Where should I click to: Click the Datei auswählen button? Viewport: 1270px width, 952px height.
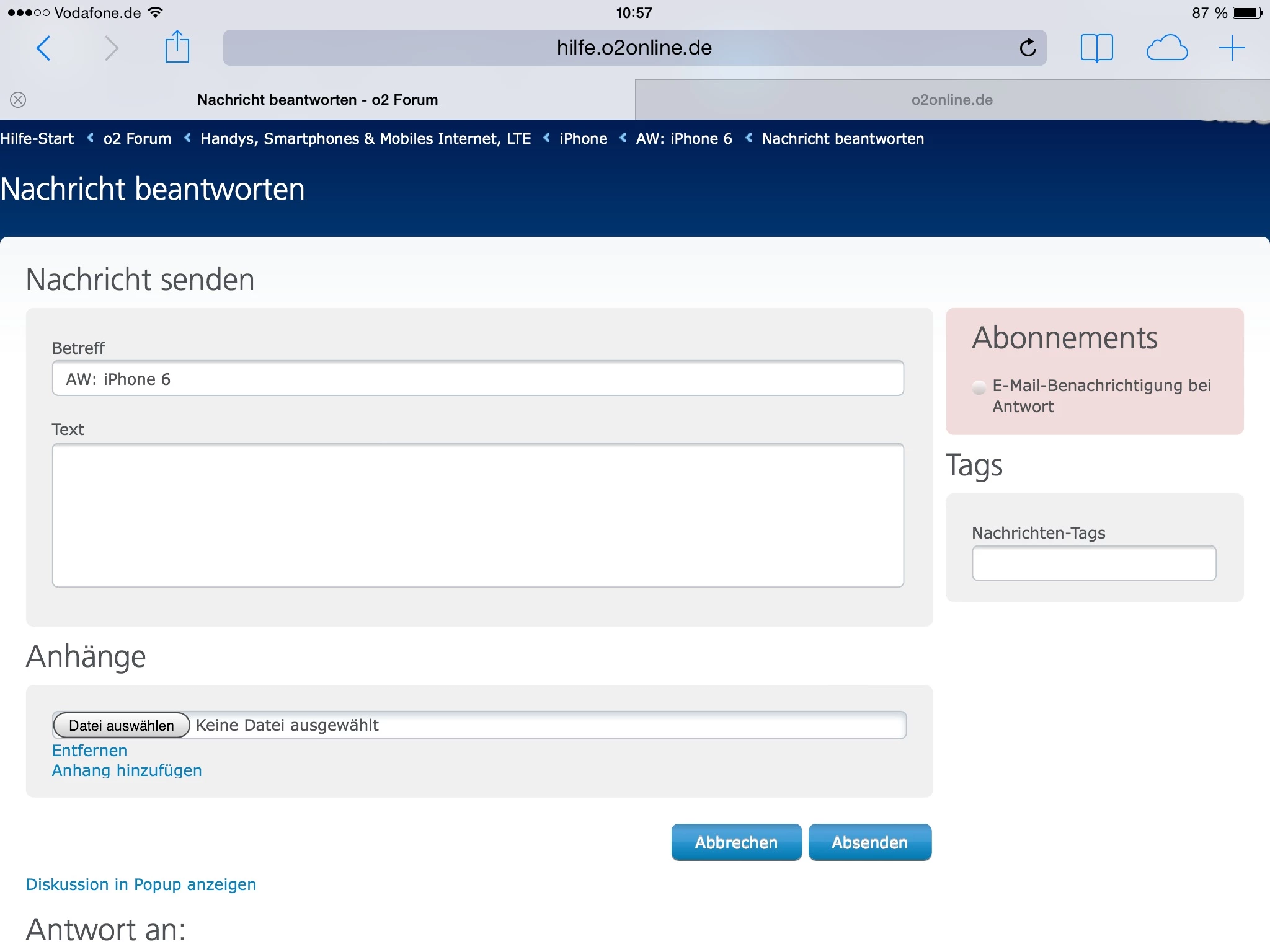[122, 725]
